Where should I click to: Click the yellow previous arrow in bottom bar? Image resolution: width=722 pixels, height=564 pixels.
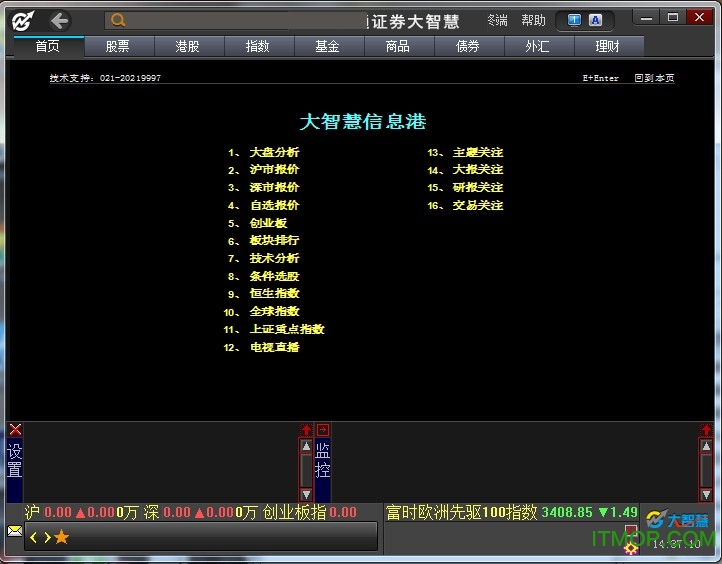click(x=34, y=537)
